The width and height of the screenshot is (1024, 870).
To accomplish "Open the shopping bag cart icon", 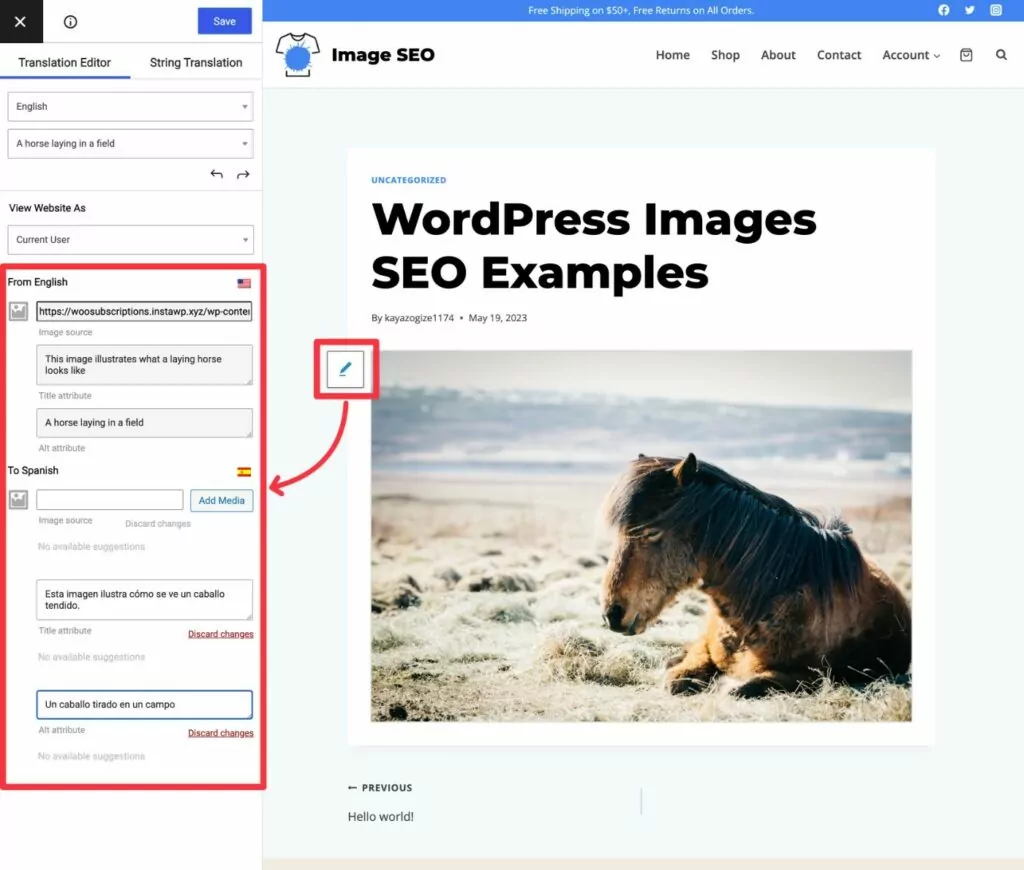I will (x=966, y=55).
